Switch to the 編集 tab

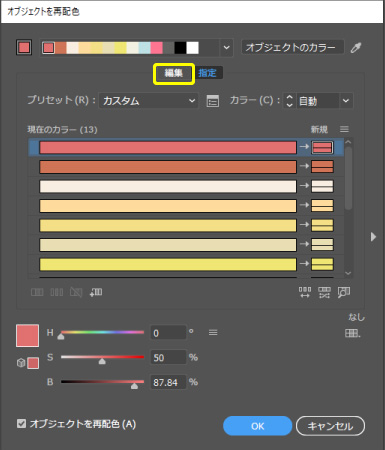pyautogui.click(x=174, y=73)
